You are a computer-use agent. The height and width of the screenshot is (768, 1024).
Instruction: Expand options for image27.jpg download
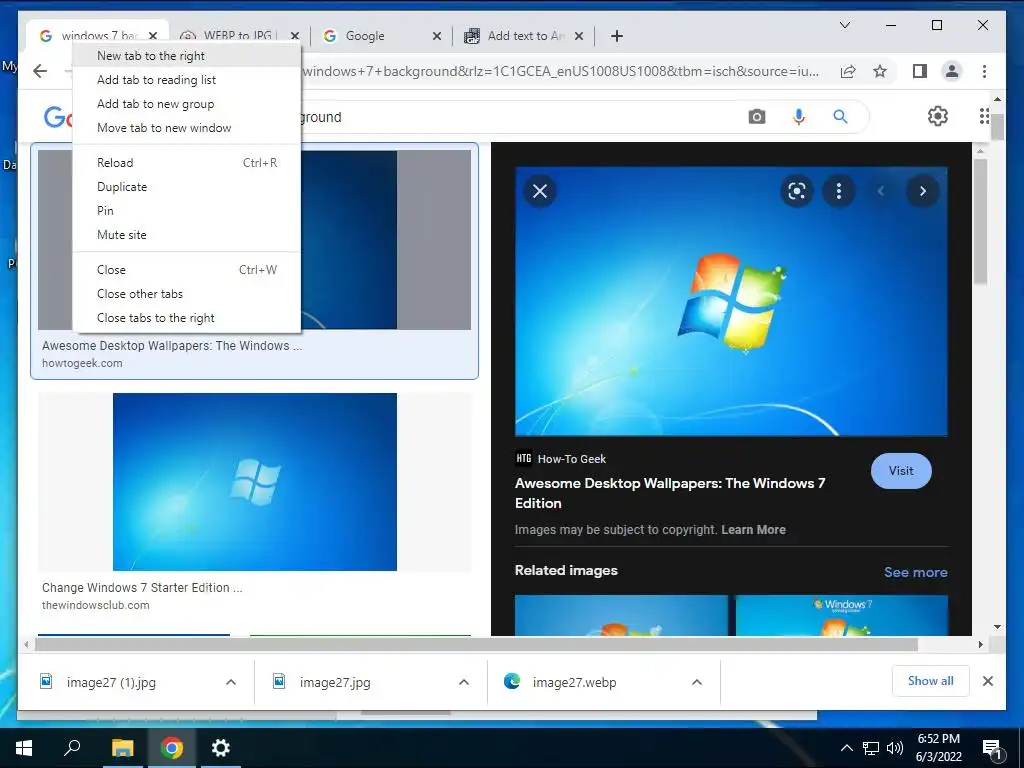click(x=464, y=682)
